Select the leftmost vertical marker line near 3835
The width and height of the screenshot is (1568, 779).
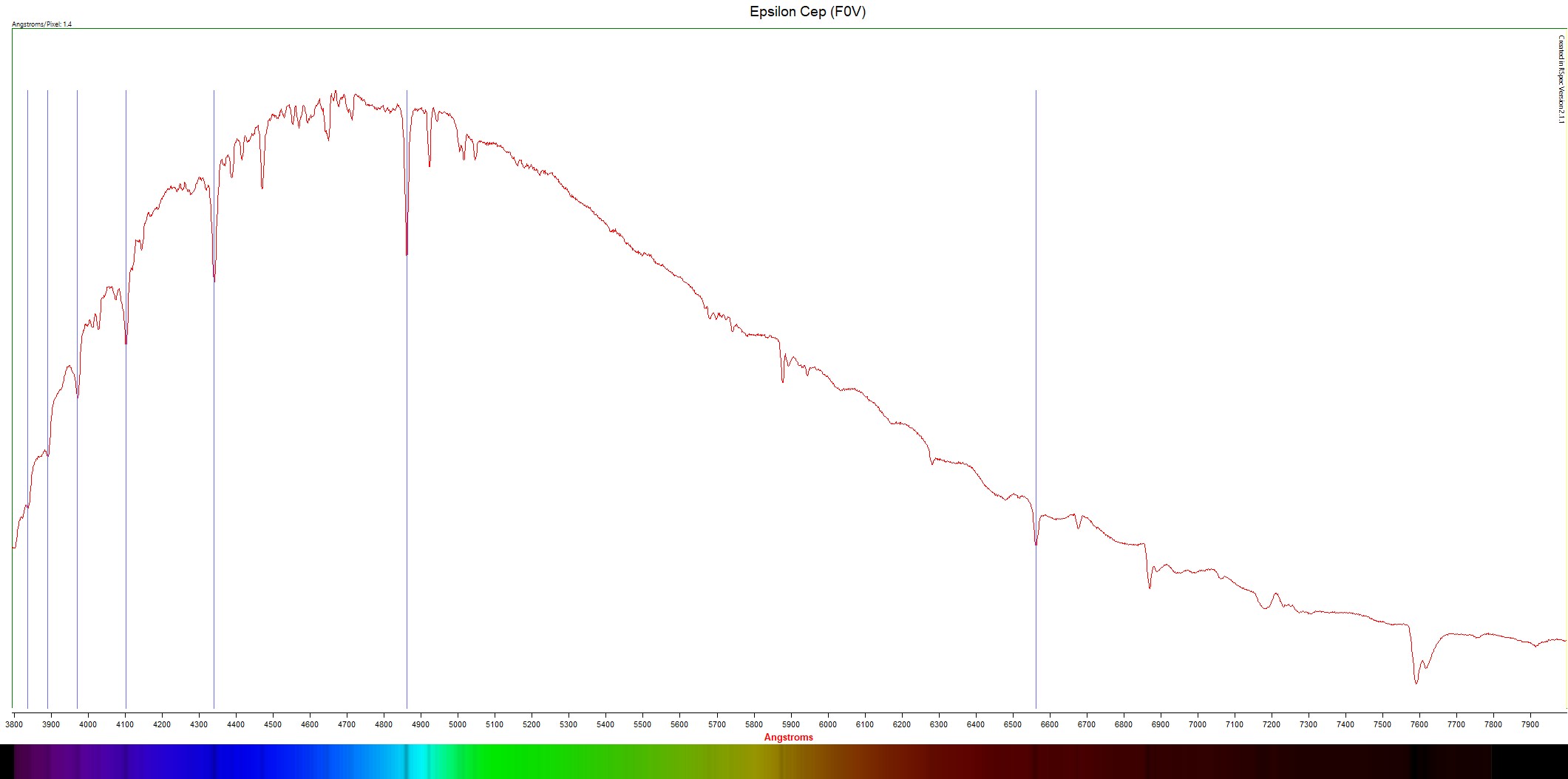pyautogui.click(x=27, y=591)
